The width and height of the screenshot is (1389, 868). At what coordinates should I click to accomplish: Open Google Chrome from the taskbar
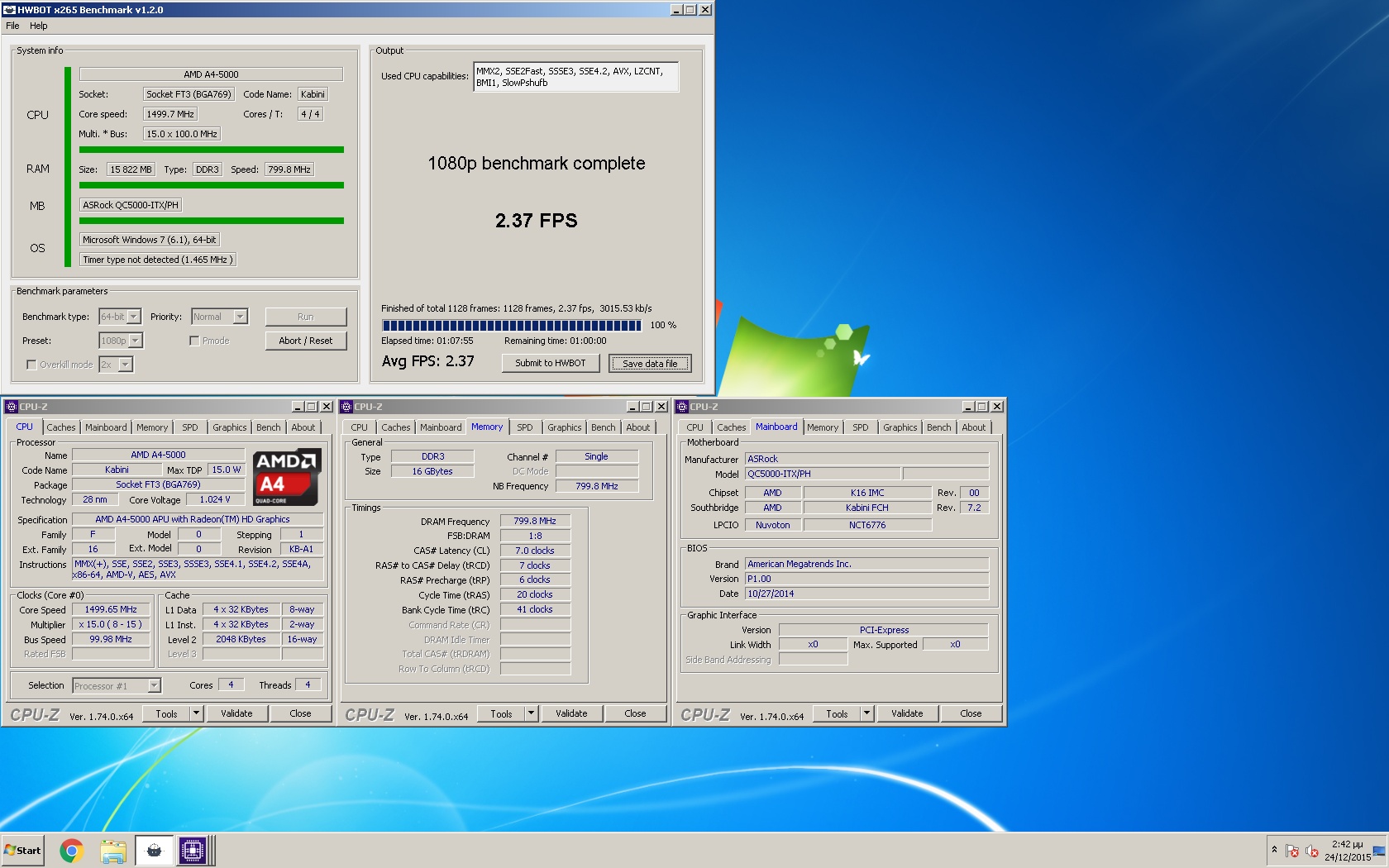pyautogui.click(x=72, y=850)
